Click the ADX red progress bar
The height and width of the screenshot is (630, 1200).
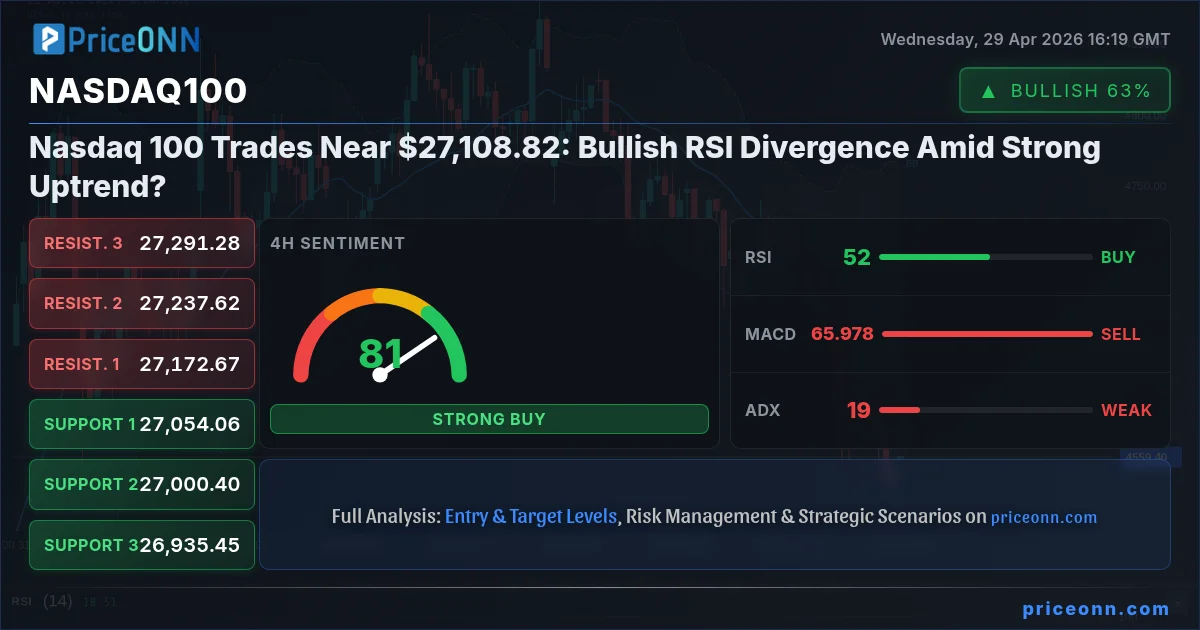(x=899, y=410)
